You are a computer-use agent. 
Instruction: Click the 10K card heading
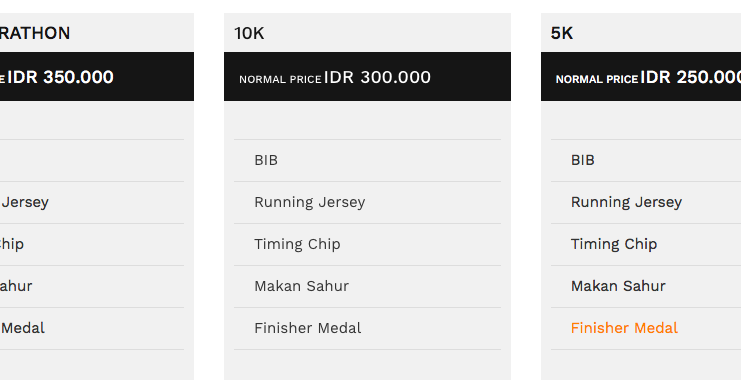click(249, 33)
